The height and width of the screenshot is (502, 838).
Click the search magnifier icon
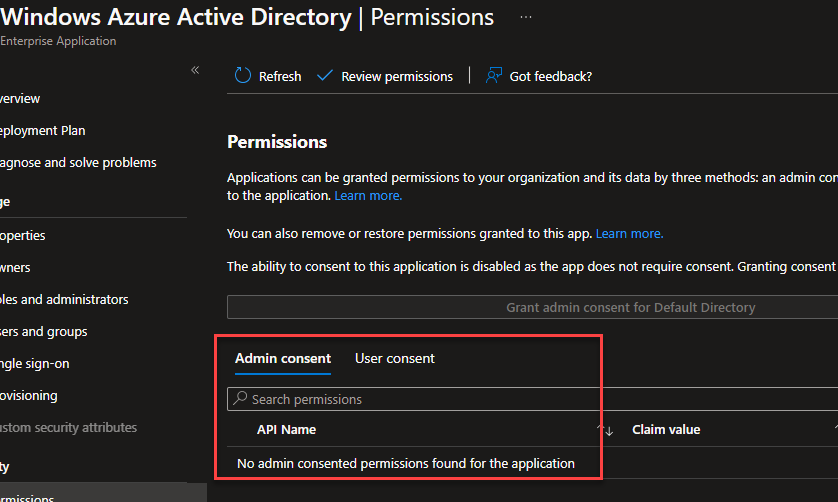[x=240, y=398]
